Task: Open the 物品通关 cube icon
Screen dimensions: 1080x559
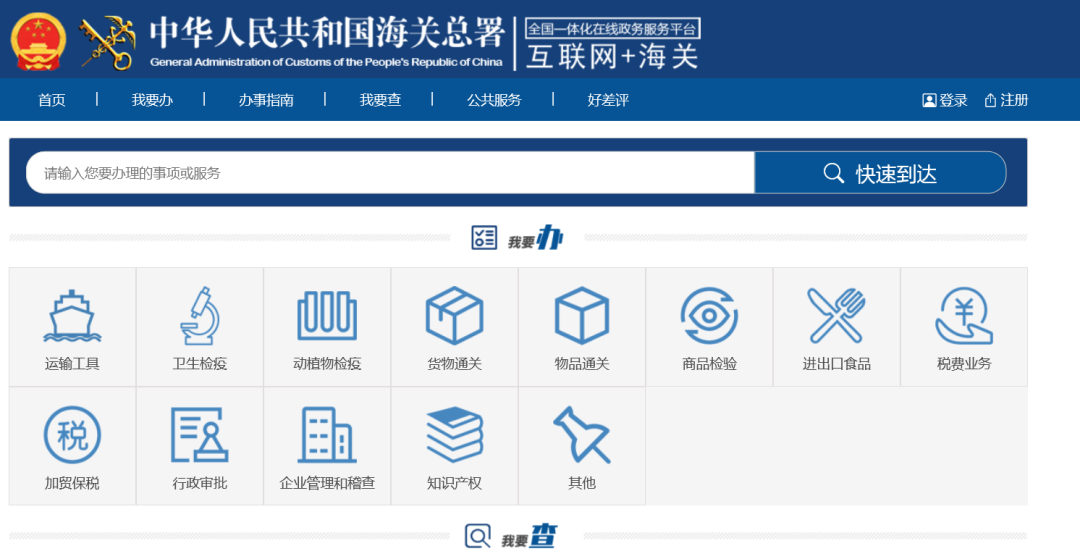Action: [x=582, y=316]
